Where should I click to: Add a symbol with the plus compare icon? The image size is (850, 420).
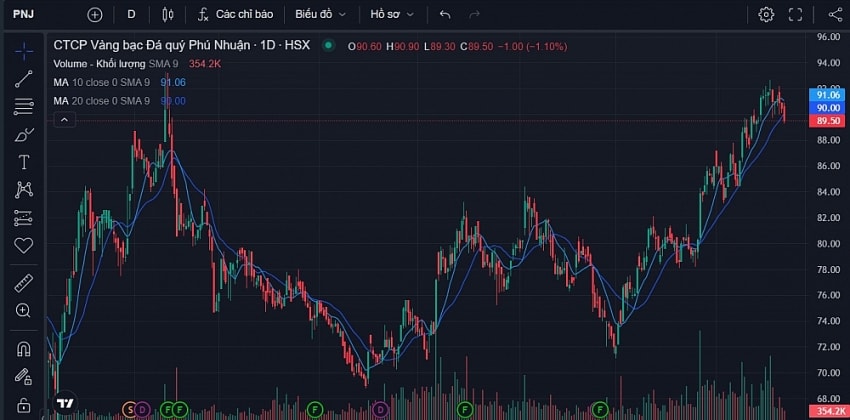pyautogui.click(x=95, y=15)
